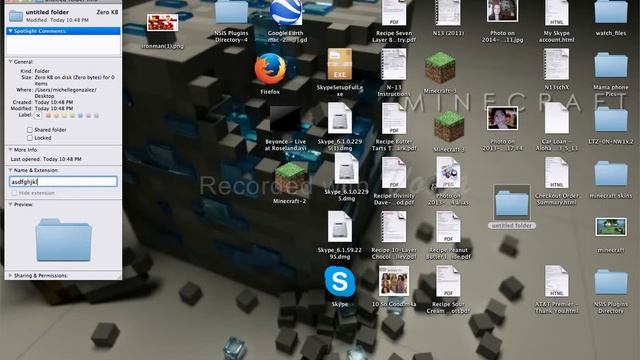Click the folder icon in info header
The height and width of the screenshot is (360, 640).
tap(16, 16)
